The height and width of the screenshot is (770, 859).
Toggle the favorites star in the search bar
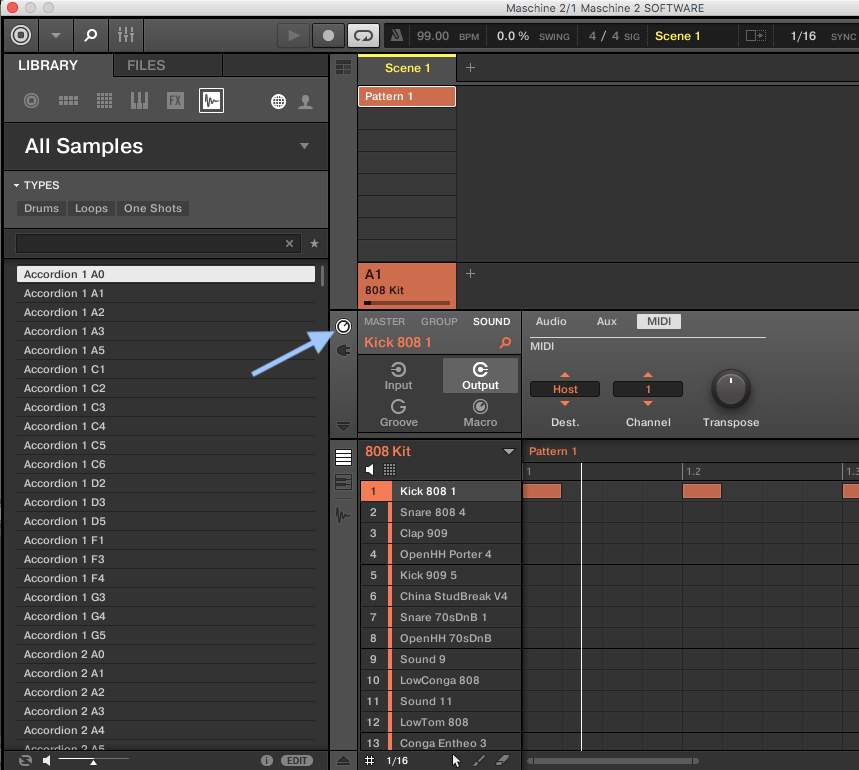tap(314, 243)
